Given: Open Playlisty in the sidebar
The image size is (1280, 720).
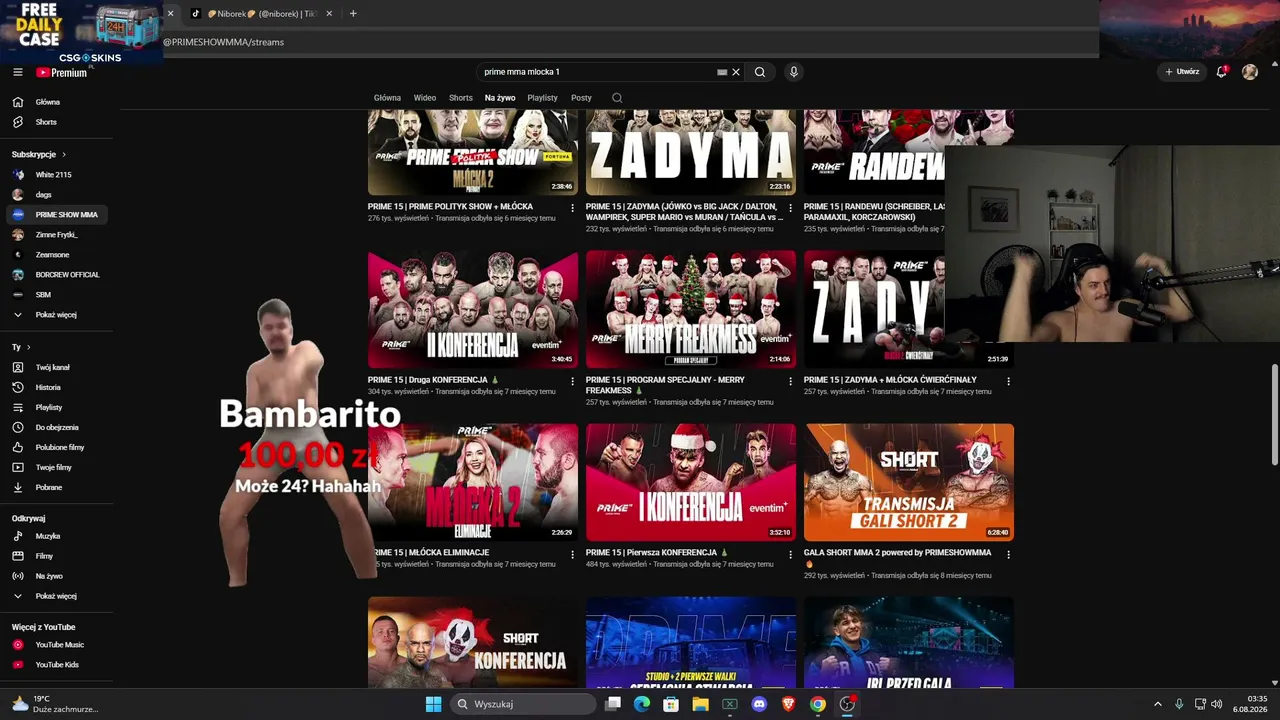Looking at the screenshot, I should click(48, 407).
